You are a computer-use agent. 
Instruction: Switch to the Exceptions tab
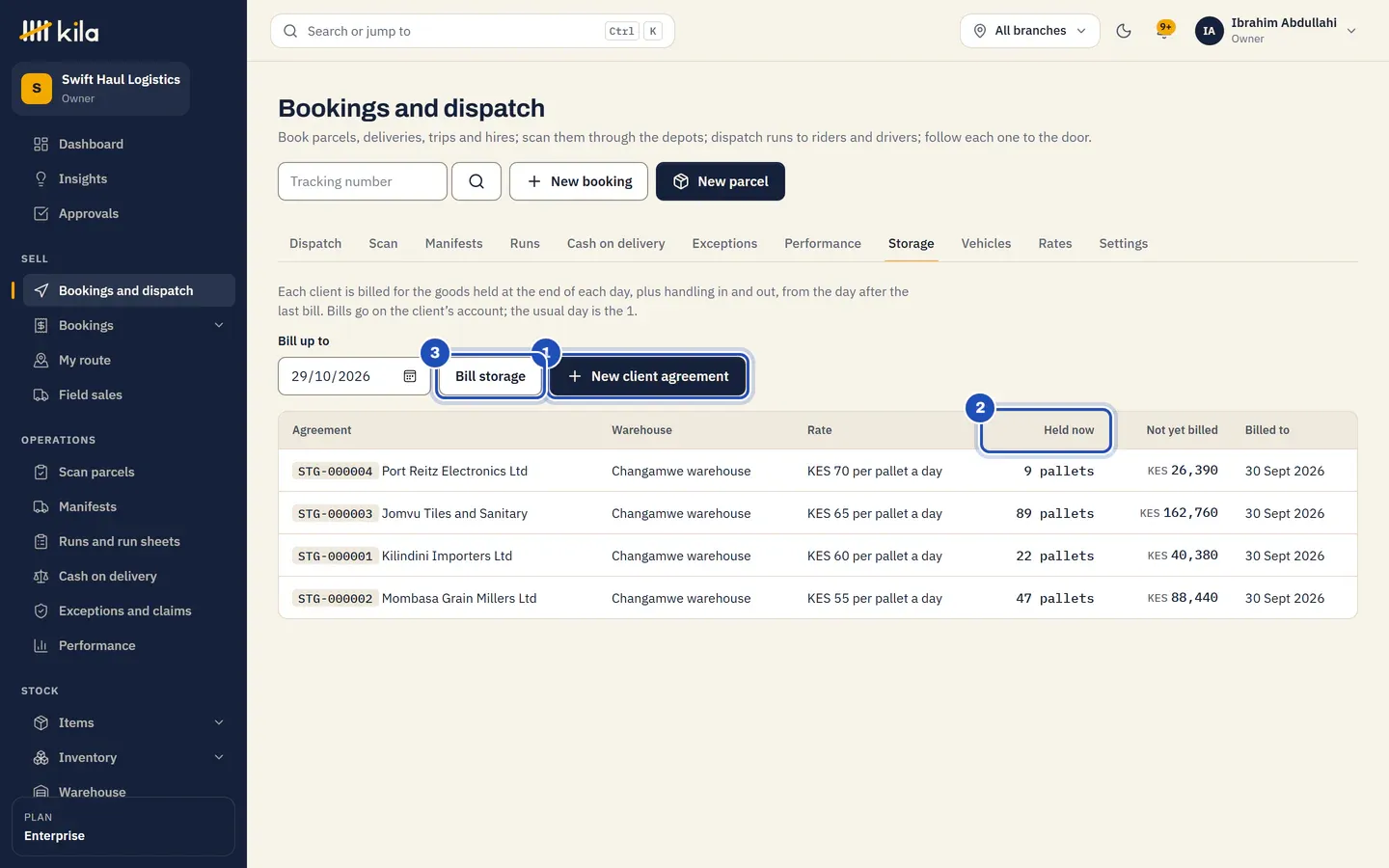(x=724, y=243)
